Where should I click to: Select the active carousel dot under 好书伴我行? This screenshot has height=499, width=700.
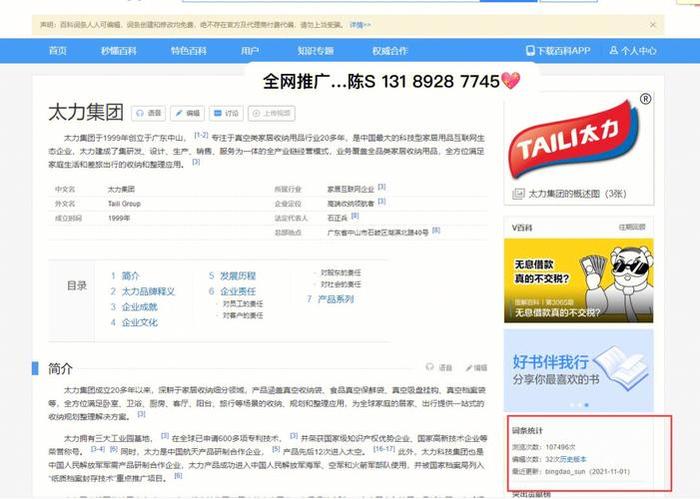click(x=587, y=405)
